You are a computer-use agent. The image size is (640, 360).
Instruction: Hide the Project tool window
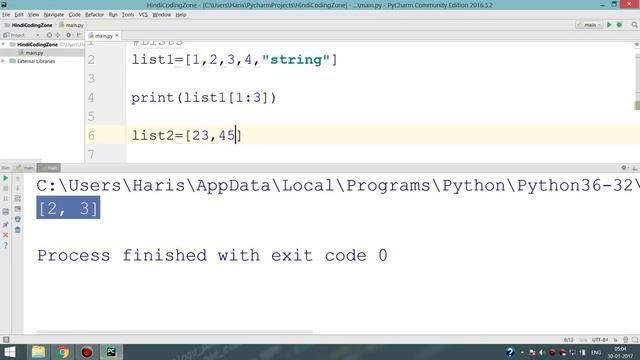(79, 35)
